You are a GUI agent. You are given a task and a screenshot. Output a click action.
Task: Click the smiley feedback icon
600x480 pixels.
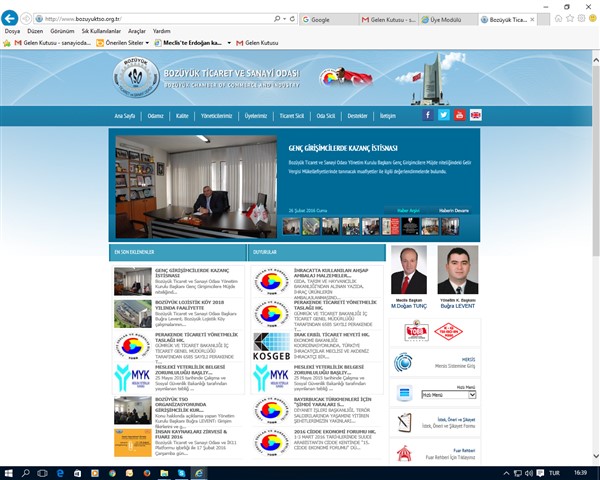[x=593, y=18]
